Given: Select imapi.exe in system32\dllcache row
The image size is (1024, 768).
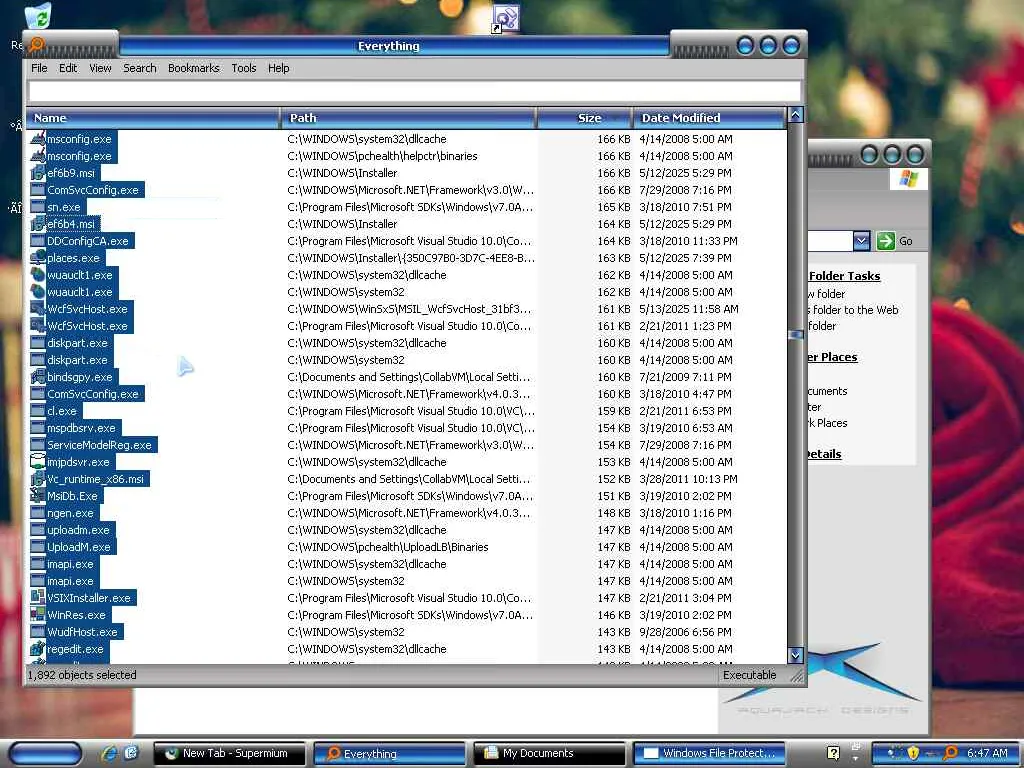Looking at the screenshot, I should tap(70, 564).
